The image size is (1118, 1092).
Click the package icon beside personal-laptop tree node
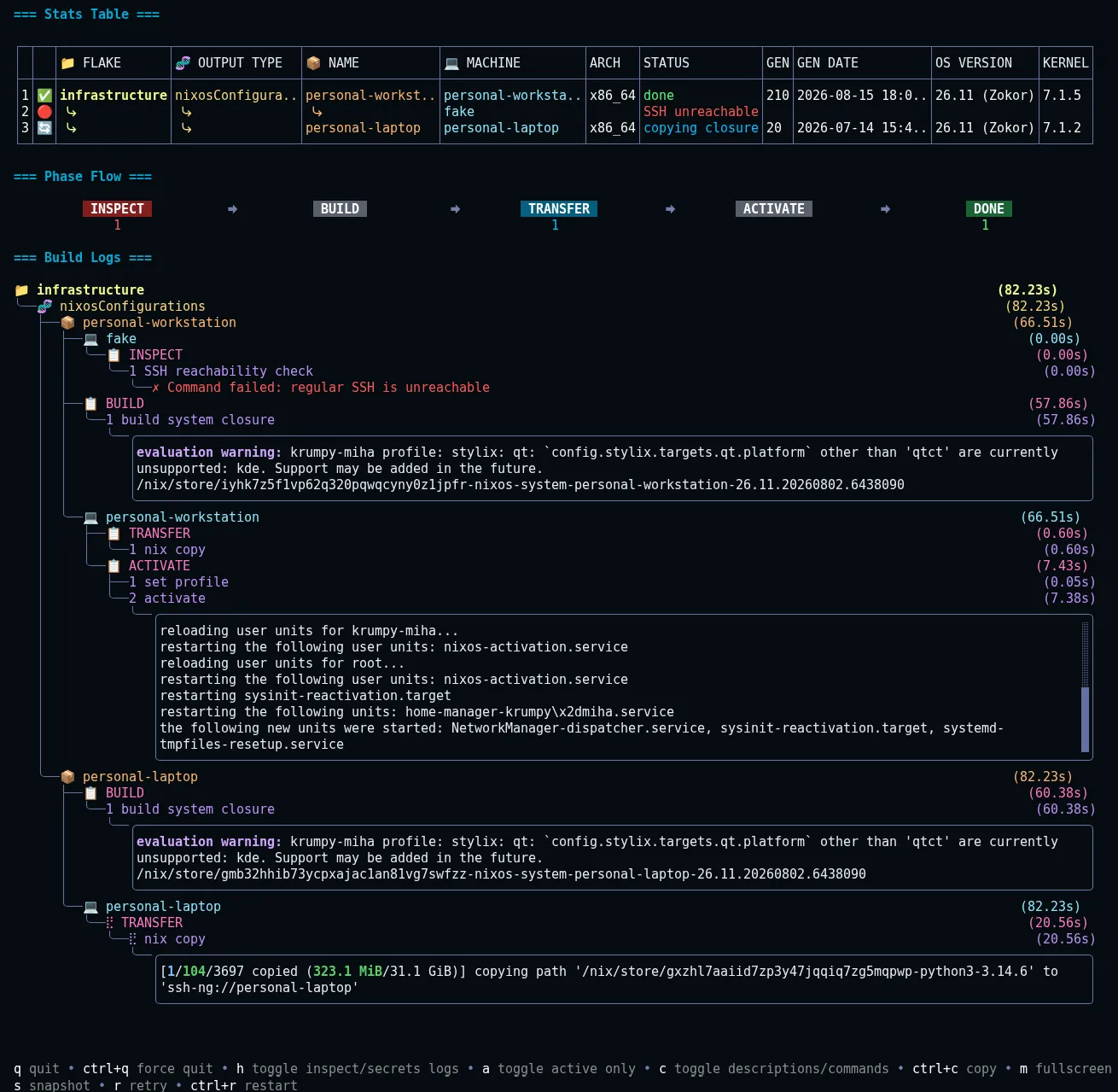pos(67,777)
